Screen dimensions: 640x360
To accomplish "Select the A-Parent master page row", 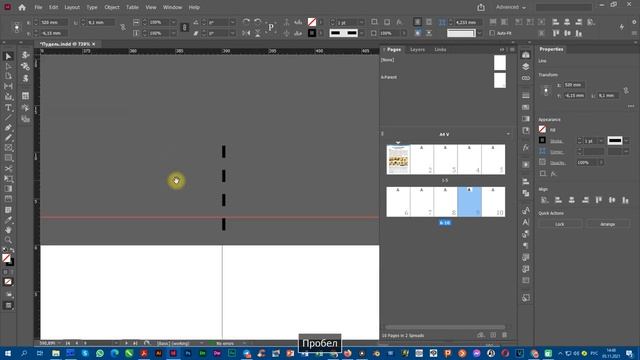I will coord(443,80).
